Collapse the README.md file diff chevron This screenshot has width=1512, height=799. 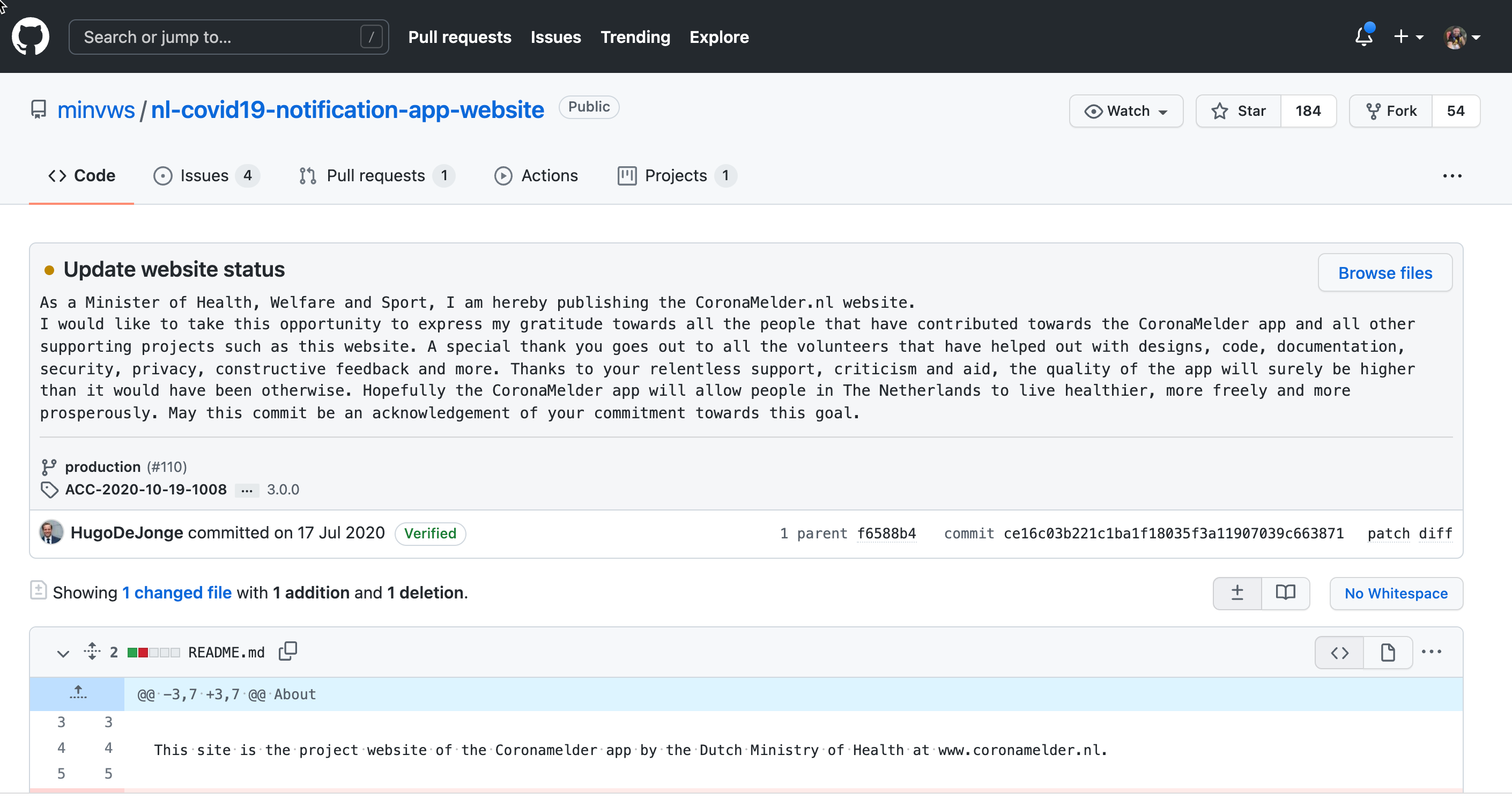click(63, 653)
